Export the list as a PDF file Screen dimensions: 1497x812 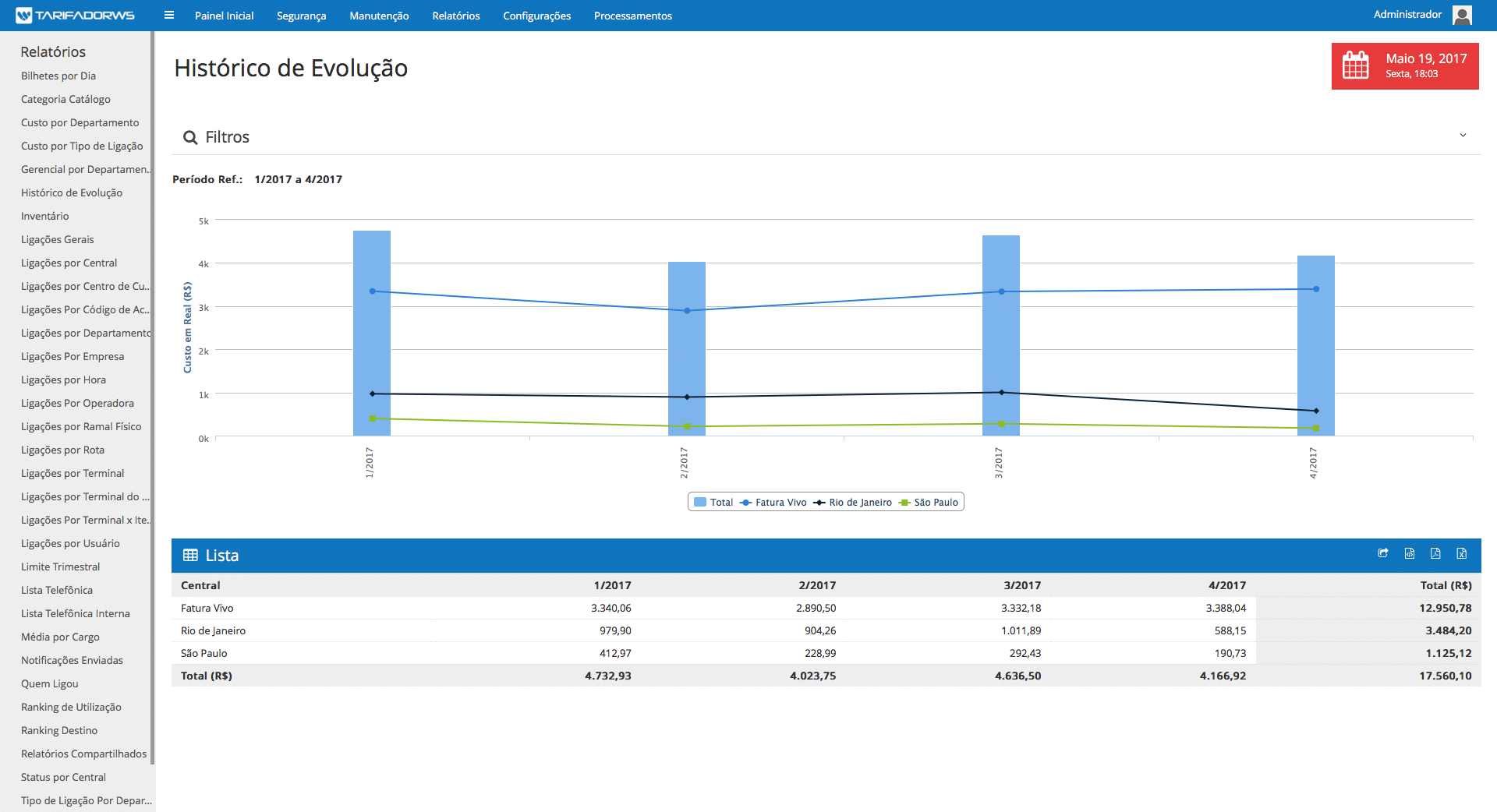(x=1435, y=553)
